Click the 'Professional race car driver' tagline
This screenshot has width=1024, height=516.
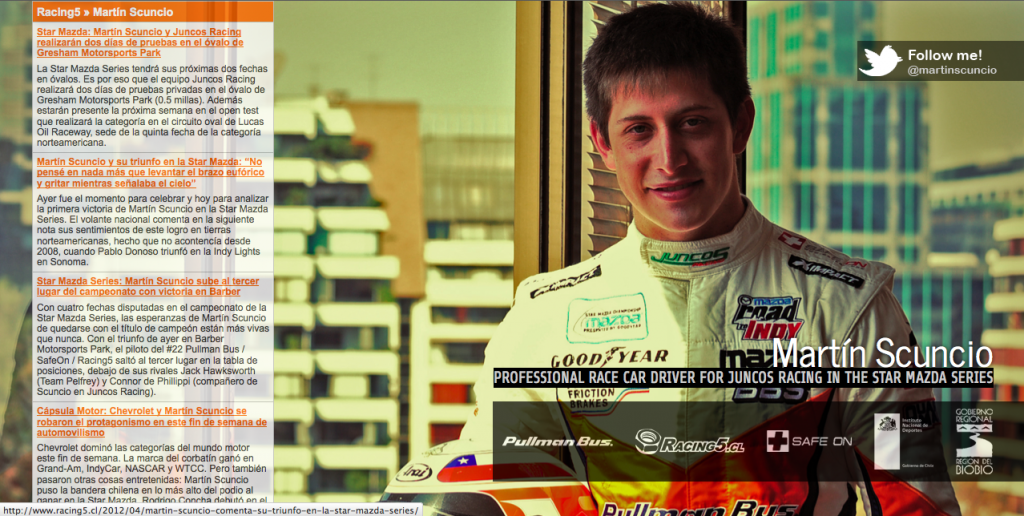(743, 378)
